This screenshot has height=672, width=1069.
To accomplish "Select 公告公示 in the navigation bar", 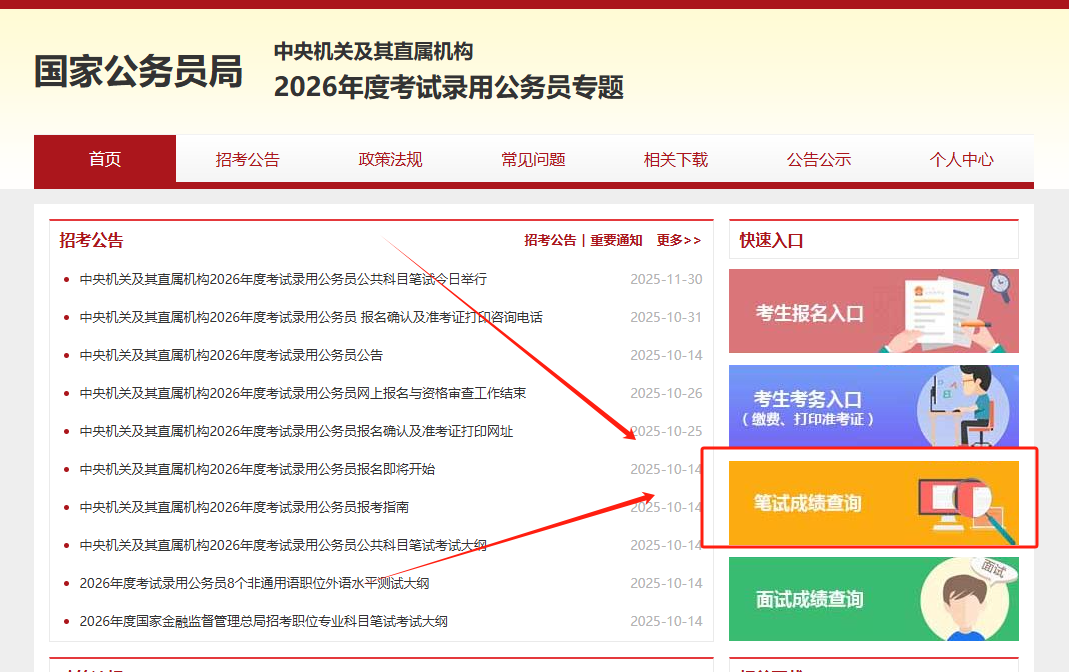I will (x=818, y=159).
